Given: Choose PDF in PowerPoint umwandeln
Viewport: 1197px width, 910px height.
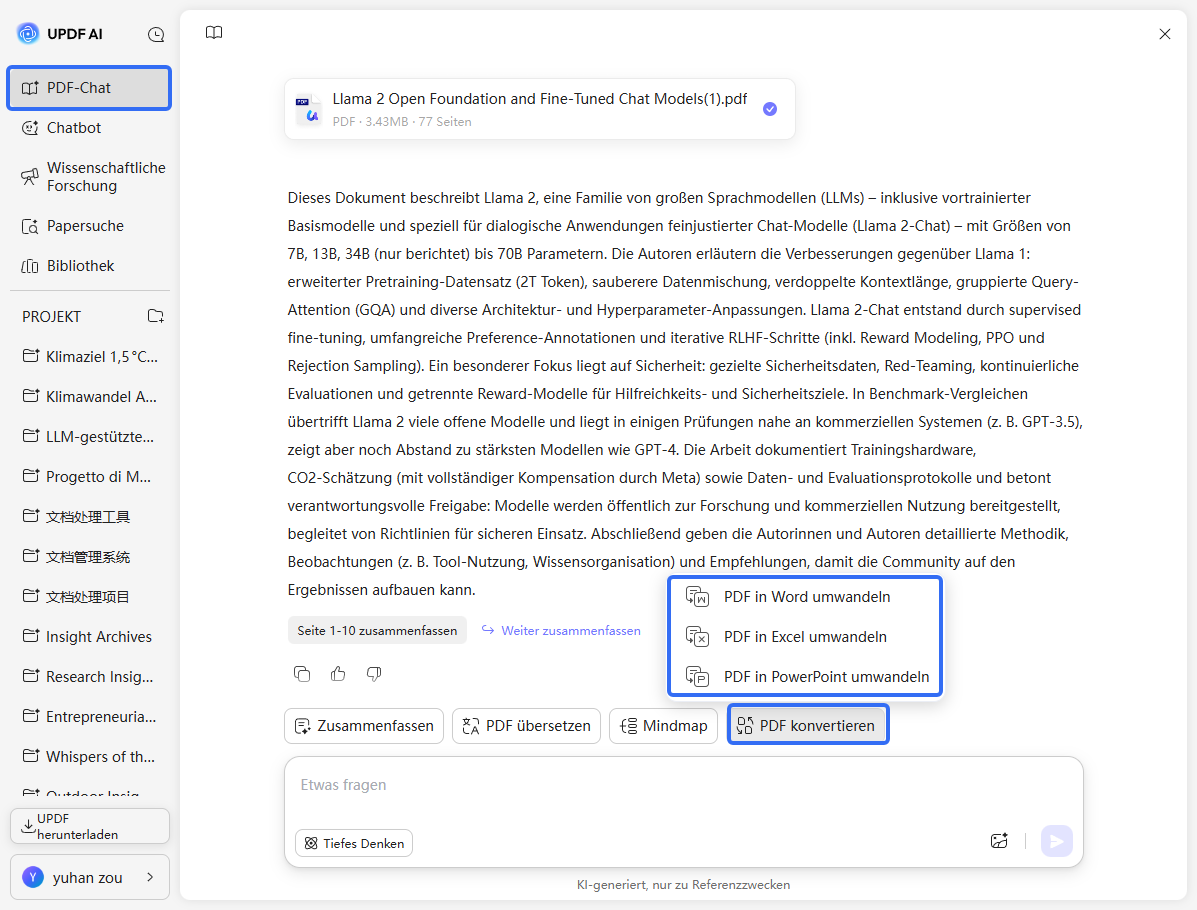Looking at the screenshot, I should pyautogui.click(x=825, y=676).
